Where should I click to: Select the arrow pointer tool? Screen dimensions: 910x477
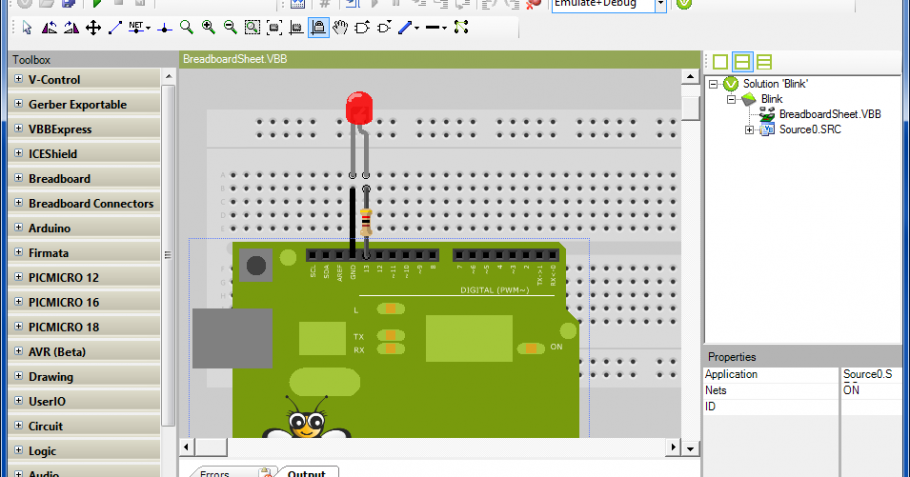tap(27, 27)
